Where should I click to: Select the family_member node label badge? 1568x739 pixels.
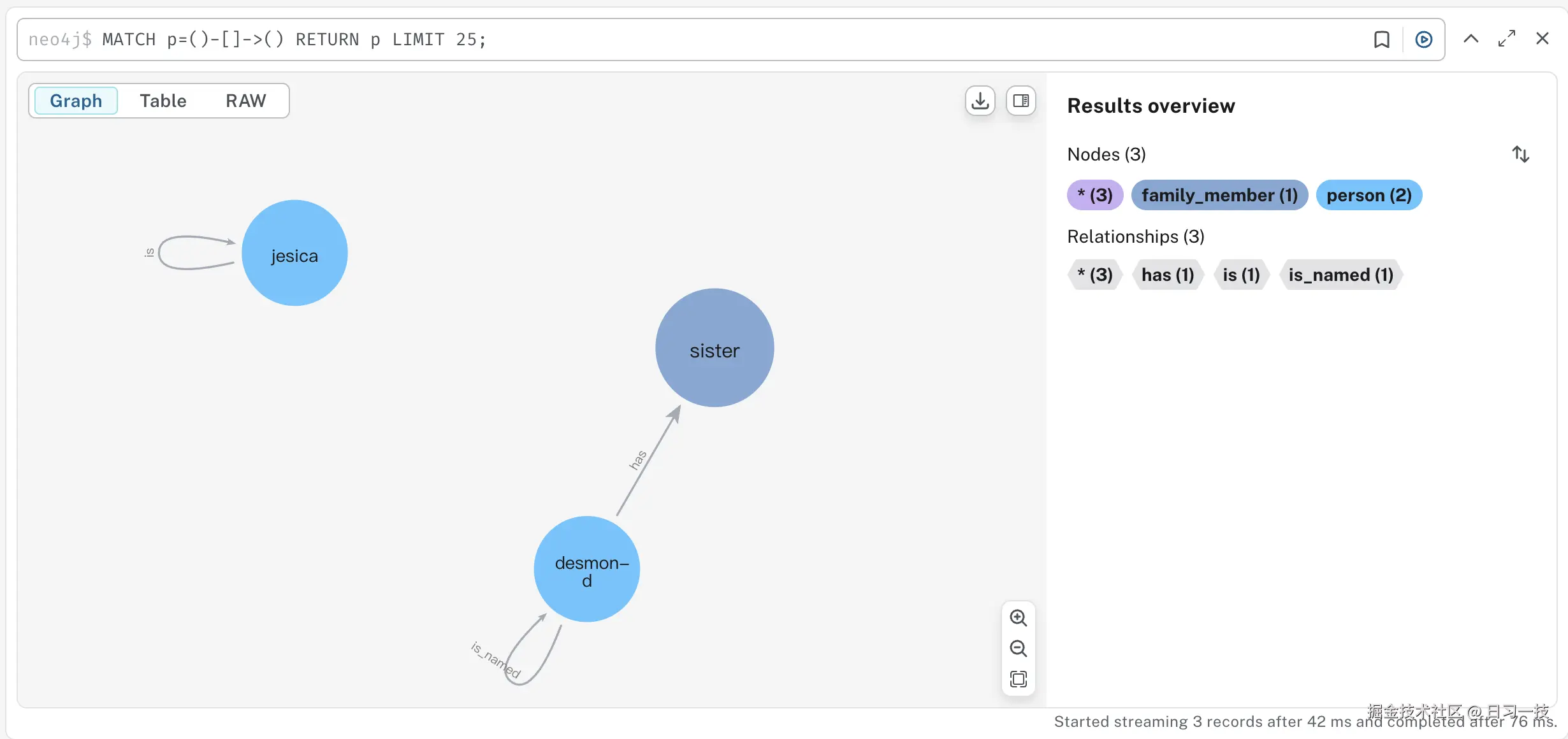[1219, 195]
